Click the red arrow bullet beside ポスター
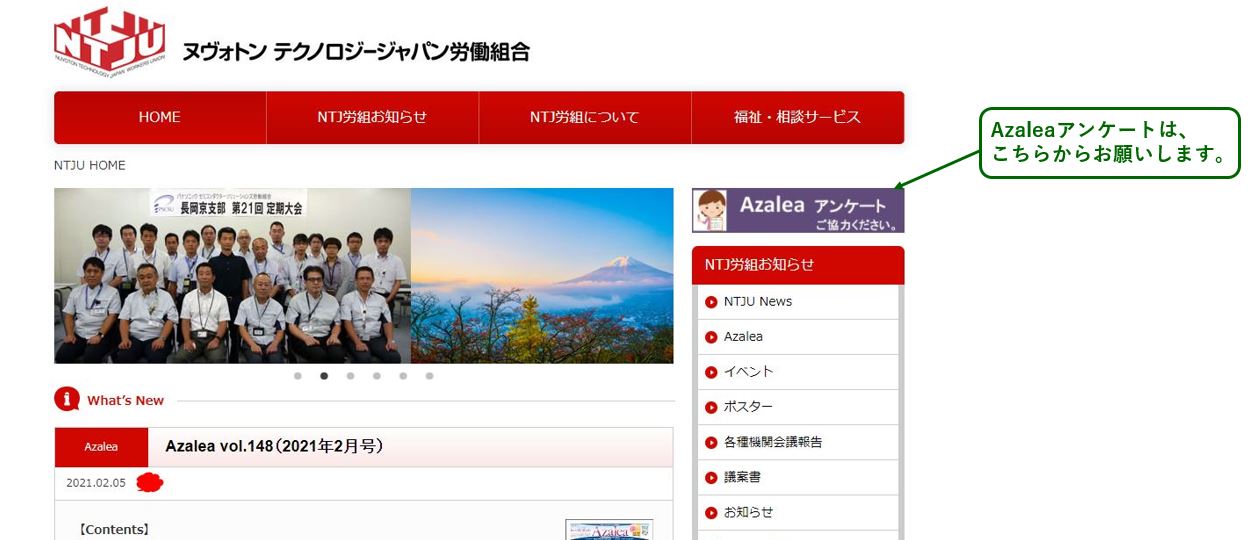Image resolution: width=1248 pixels, height=540 pixels. 711,407
